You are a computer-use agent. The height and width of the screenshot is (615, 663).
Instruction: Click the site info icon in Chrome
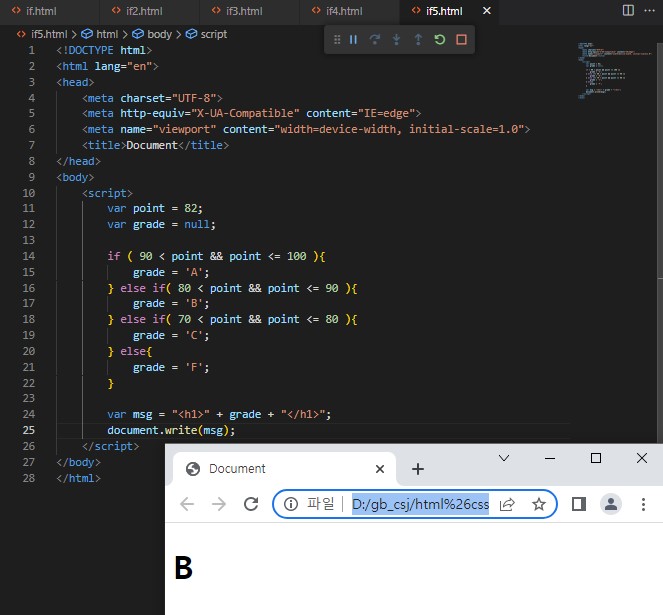tap(291, 504)
